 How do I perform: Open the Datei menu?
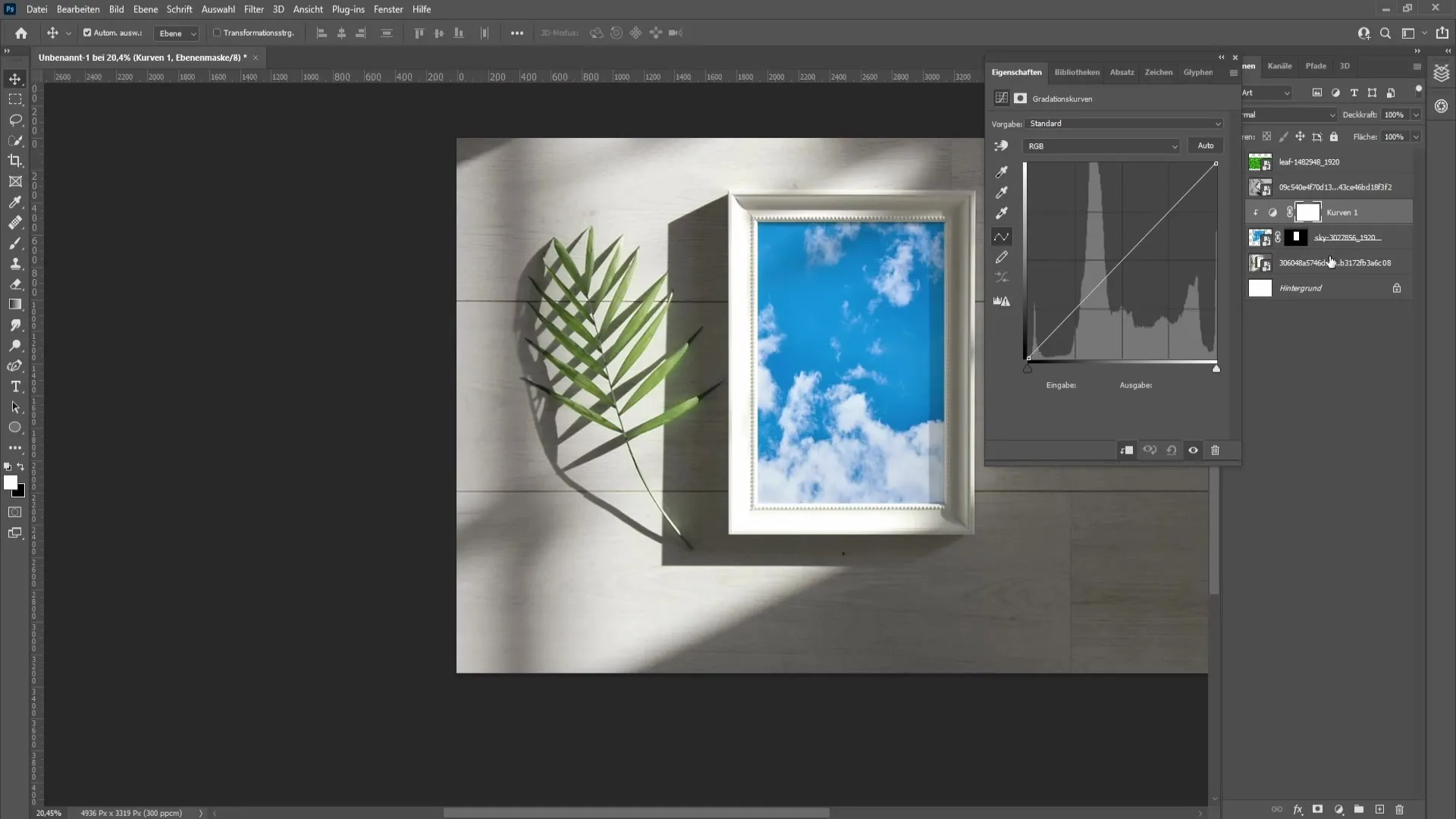point(36,9)
